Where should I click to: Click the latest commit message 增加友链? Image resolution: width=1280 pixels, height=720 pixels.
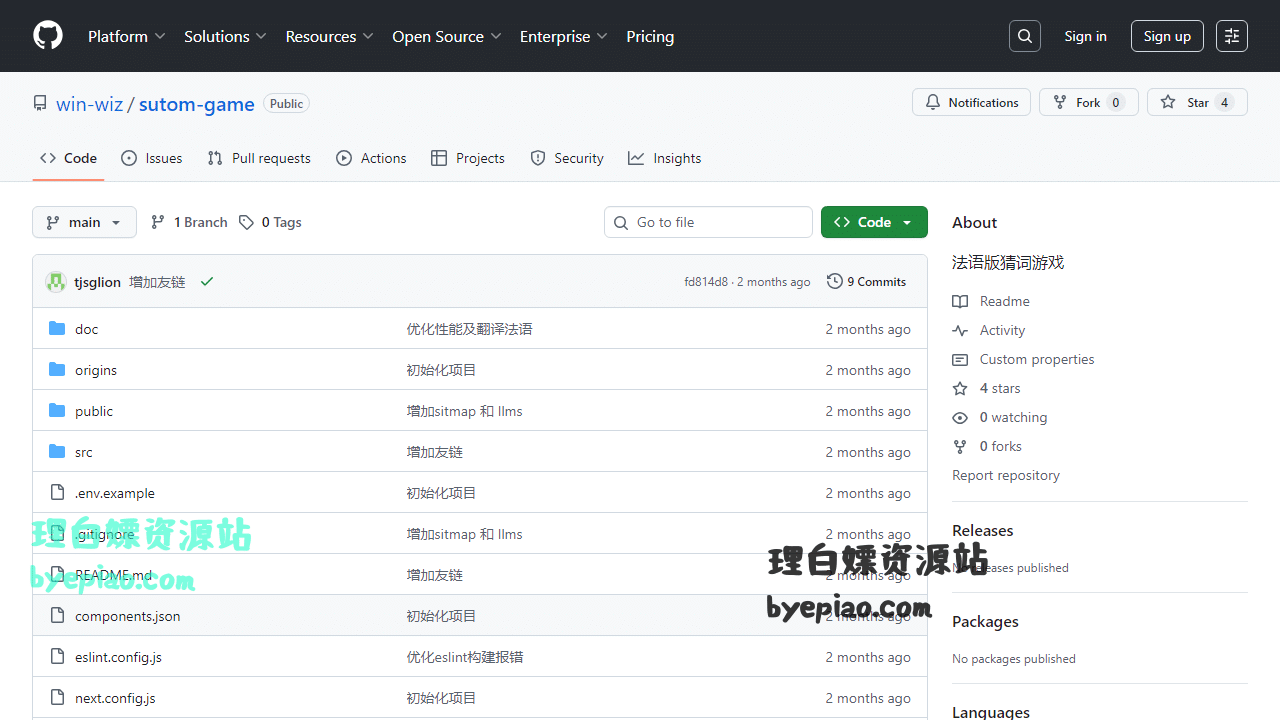point(157,282)
